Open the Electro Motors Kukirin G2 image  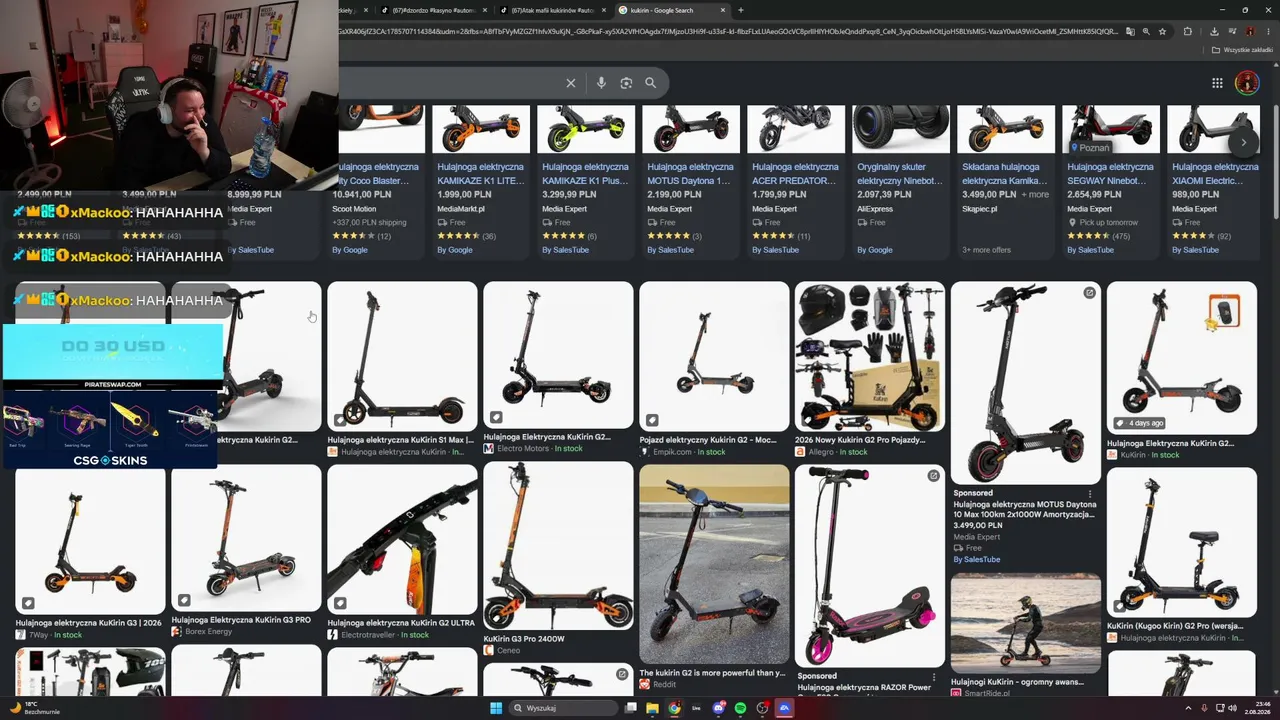coord(558,355)
